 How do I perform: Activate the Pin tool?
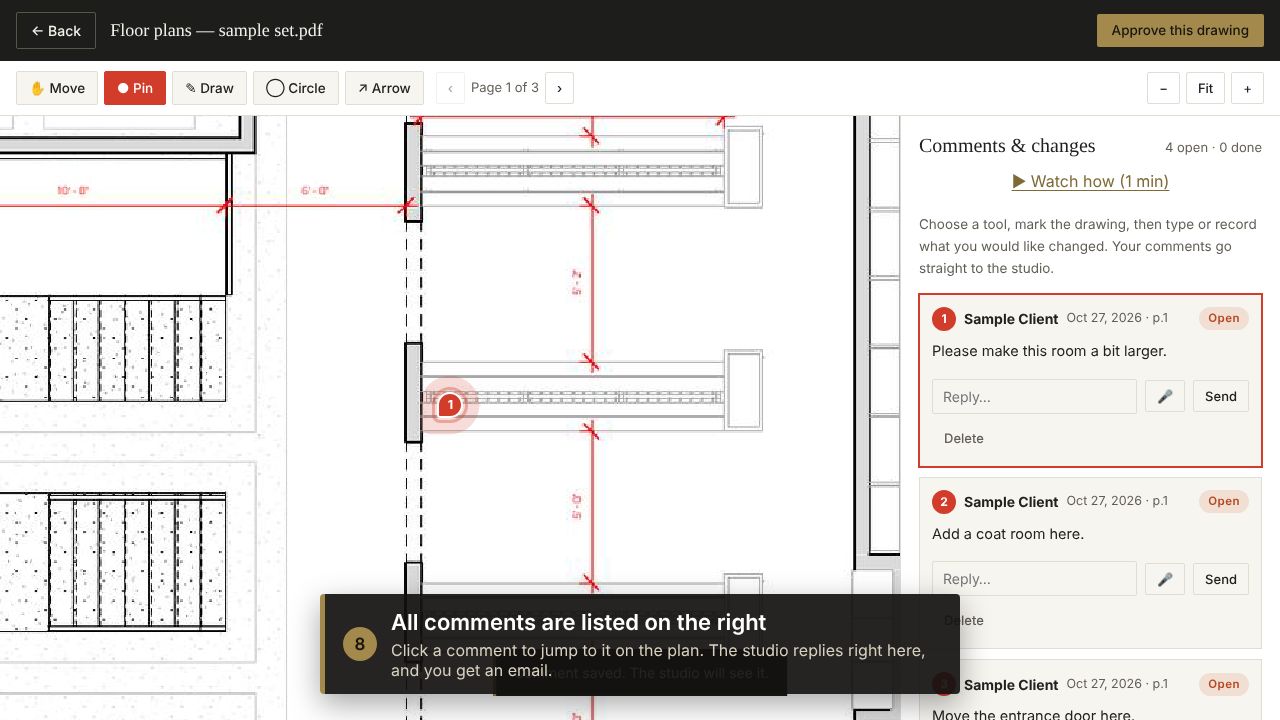point(135,88)
